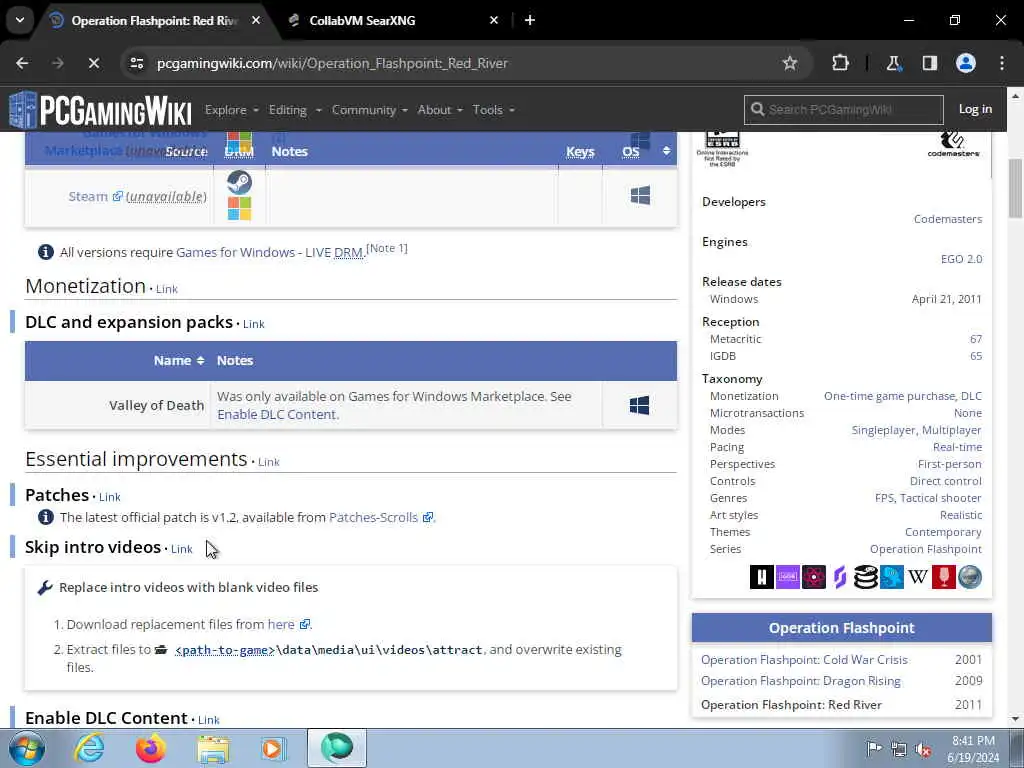Viewport: 1024px width, 768px height.
Task: Close the CollabVM SearXNG tab
Action: pos(494,20)
